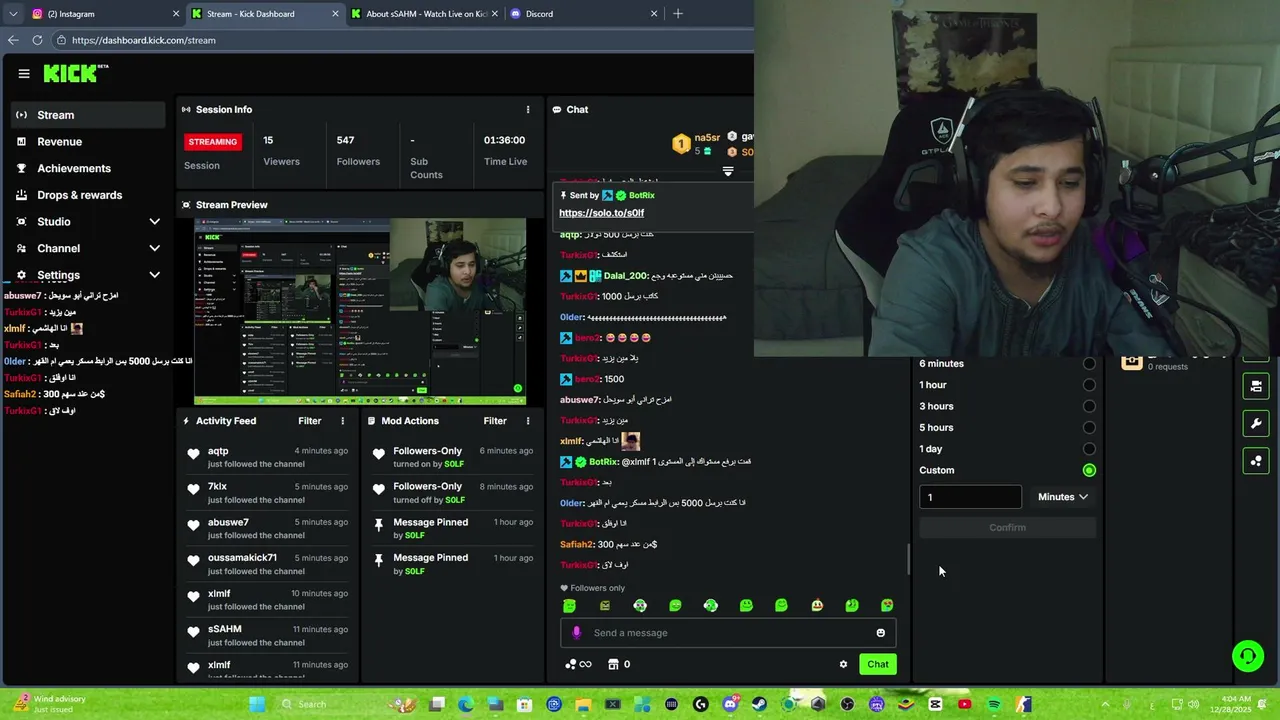Open Session Info options menu
1280x720 pixels.
point(528,109)
